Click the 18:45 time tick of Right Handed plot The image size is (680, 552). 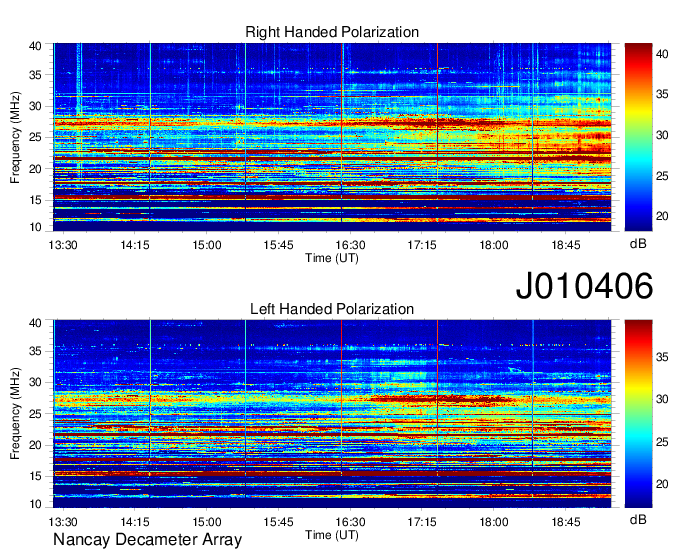566,245
